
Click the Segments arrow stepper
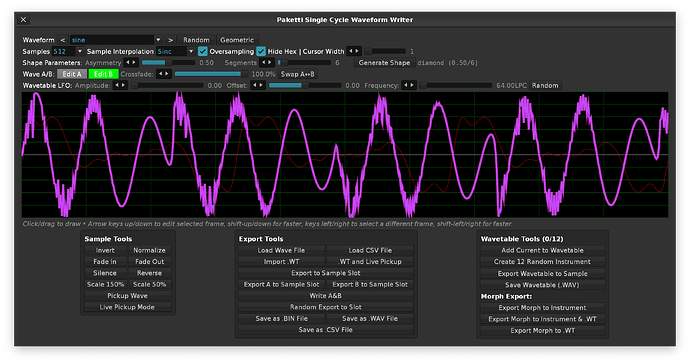pos(267,63)
